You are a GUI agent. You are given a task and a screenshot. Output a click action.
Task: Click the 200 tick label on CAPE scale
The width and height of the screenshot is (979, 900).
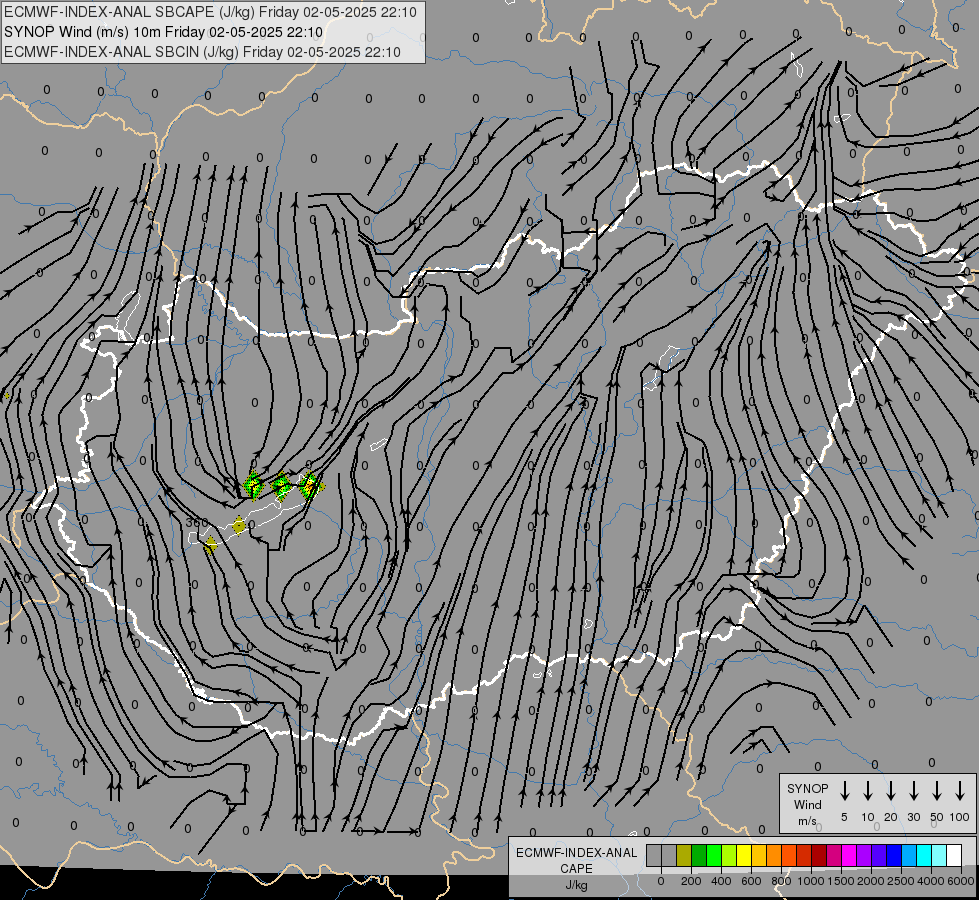pyautogui.click(x=691, y=881)
